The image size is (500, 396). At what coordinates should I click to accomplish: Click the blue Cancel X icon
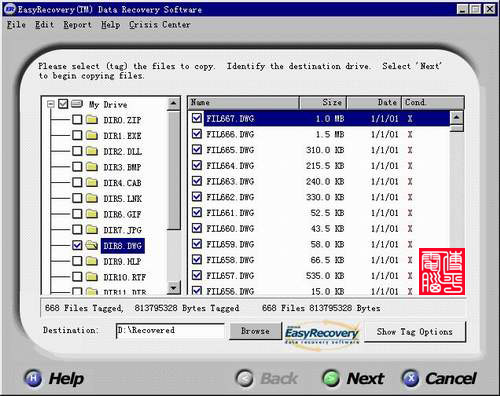pos(411,378)
